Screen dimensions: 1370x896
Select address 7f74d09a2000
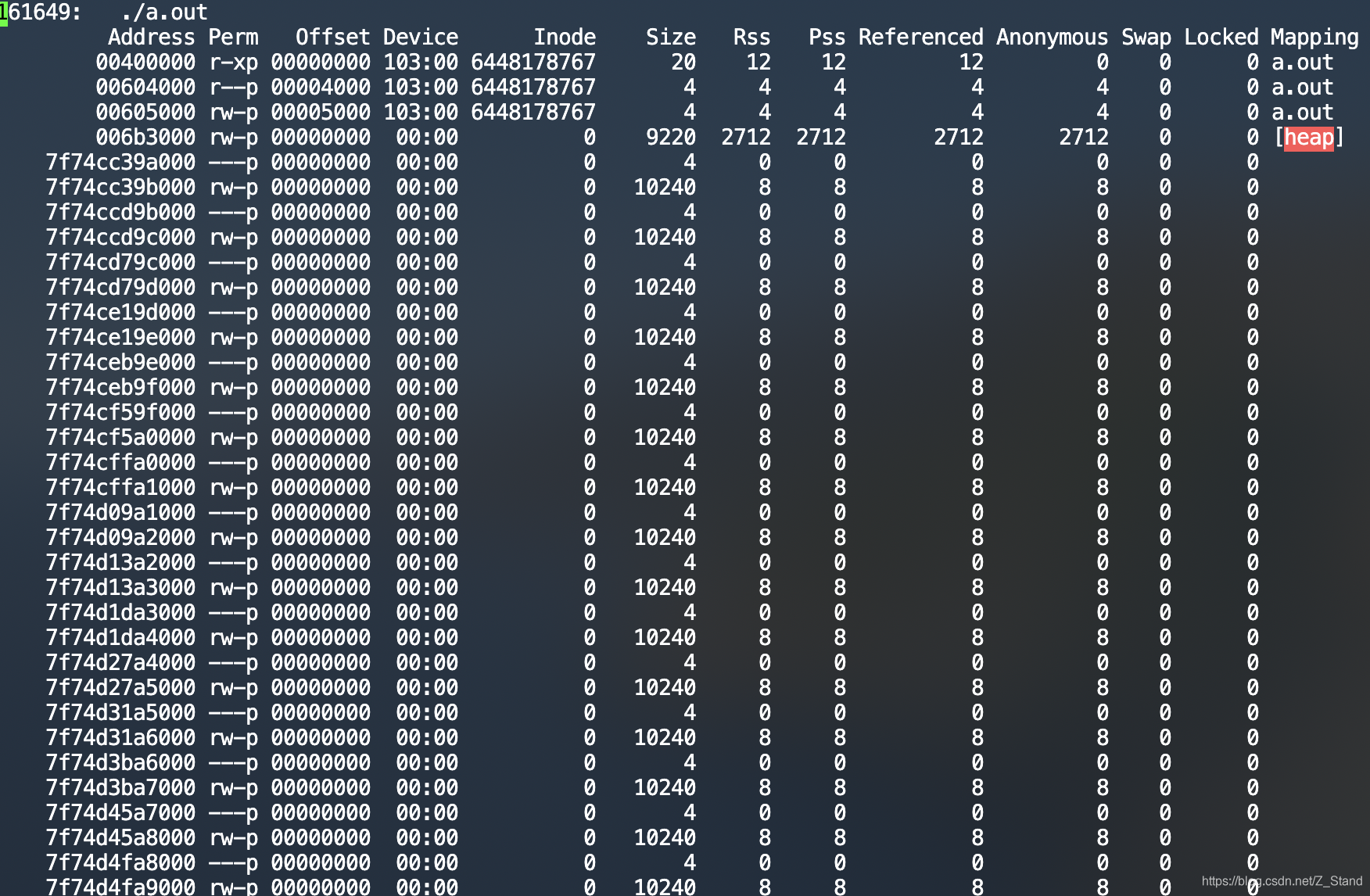coord(120,538)
